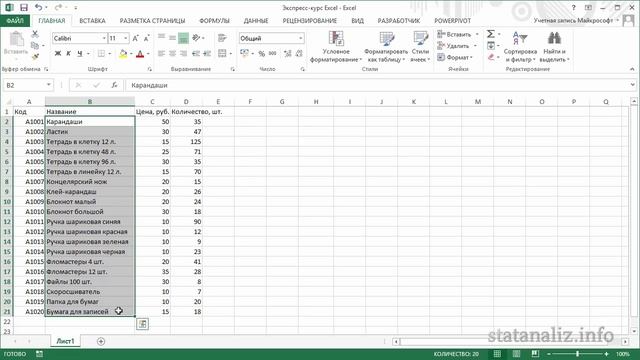Switch to the РАЗМЕТКА СТРАНИЦЫ tab
Image resolution: width=640 pixels, height=360 pixels.
click(x=152, y=20)
